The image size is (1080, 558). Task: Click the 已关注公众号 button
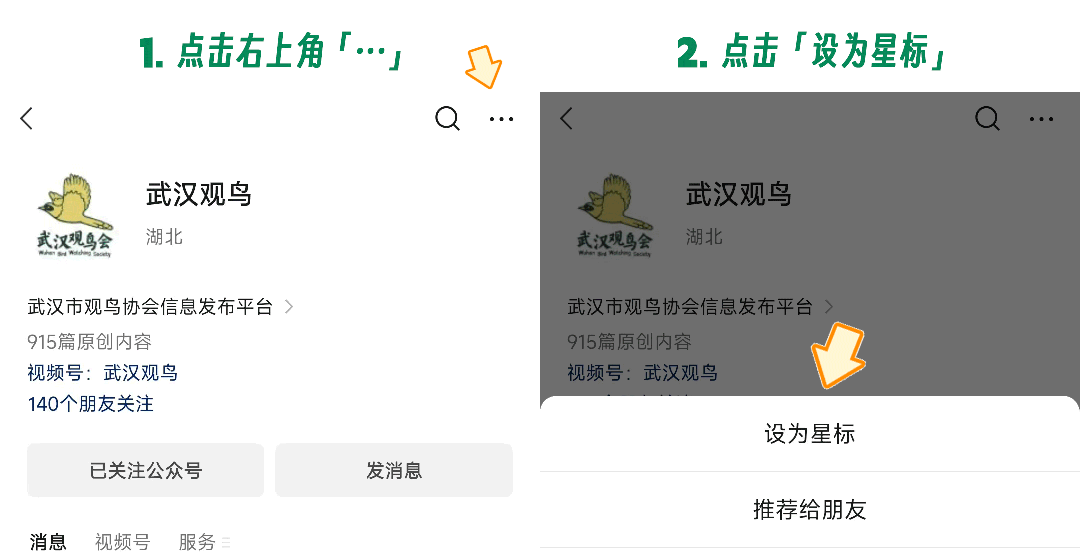click(145, 471)
